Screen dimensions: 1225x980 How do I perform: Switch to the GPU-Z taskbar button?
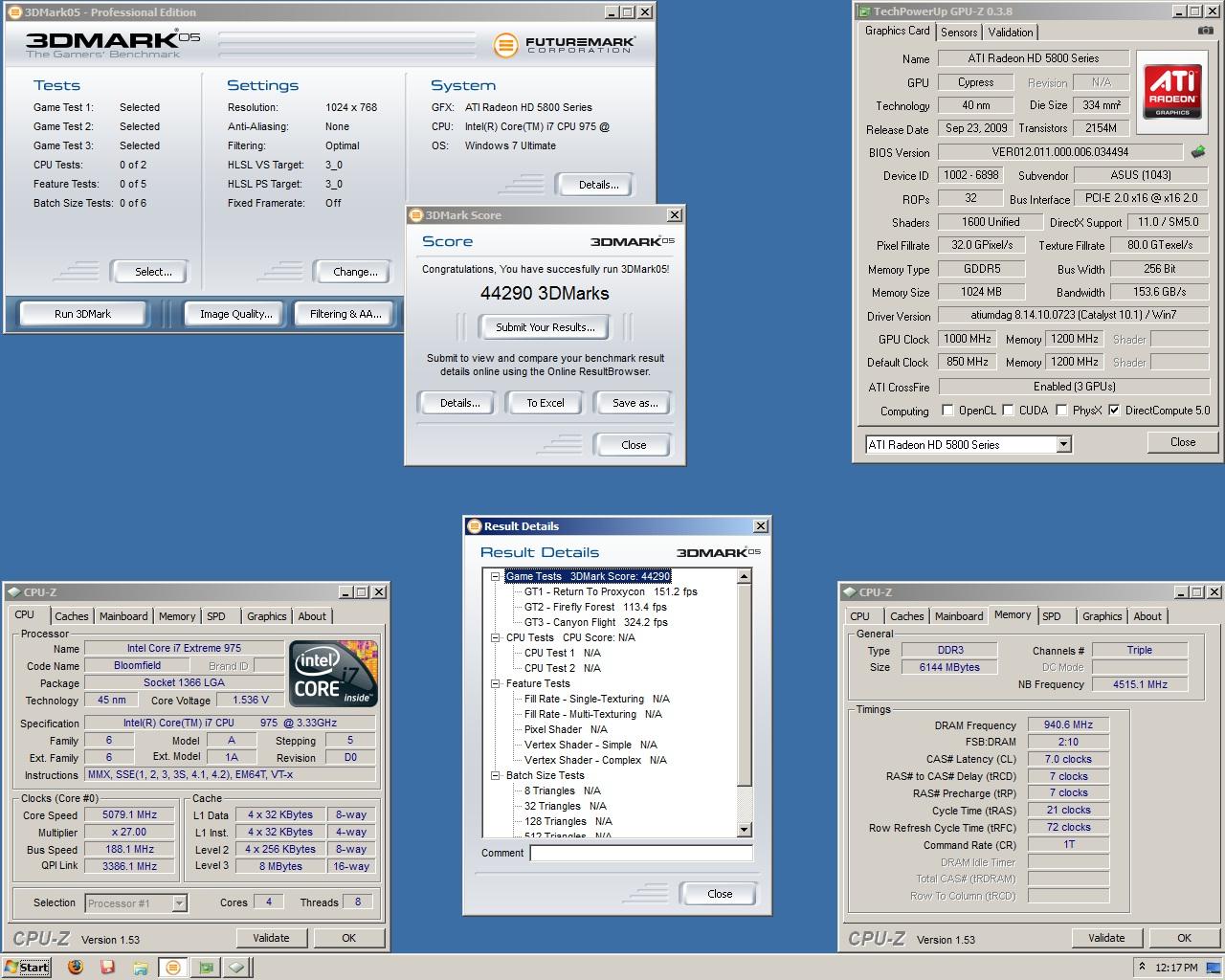(205, 967)
